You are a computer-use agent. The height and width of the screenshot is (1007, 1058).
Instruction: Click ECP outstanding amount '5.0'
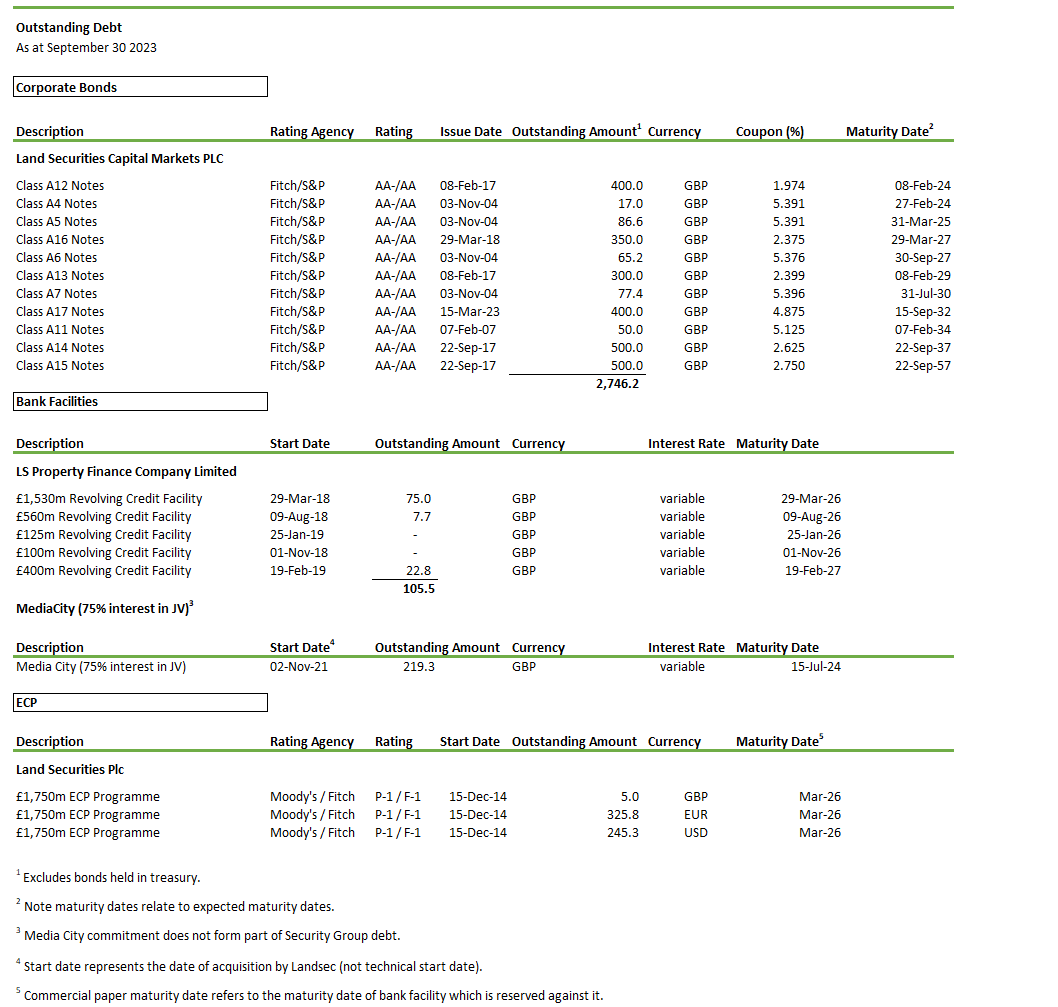pyautogui.click(x=630, y=797)
